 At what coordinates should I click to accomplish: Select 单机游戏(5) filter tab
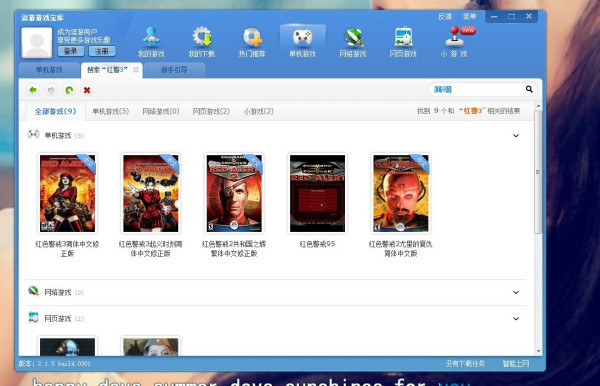[x=110, y=111]
